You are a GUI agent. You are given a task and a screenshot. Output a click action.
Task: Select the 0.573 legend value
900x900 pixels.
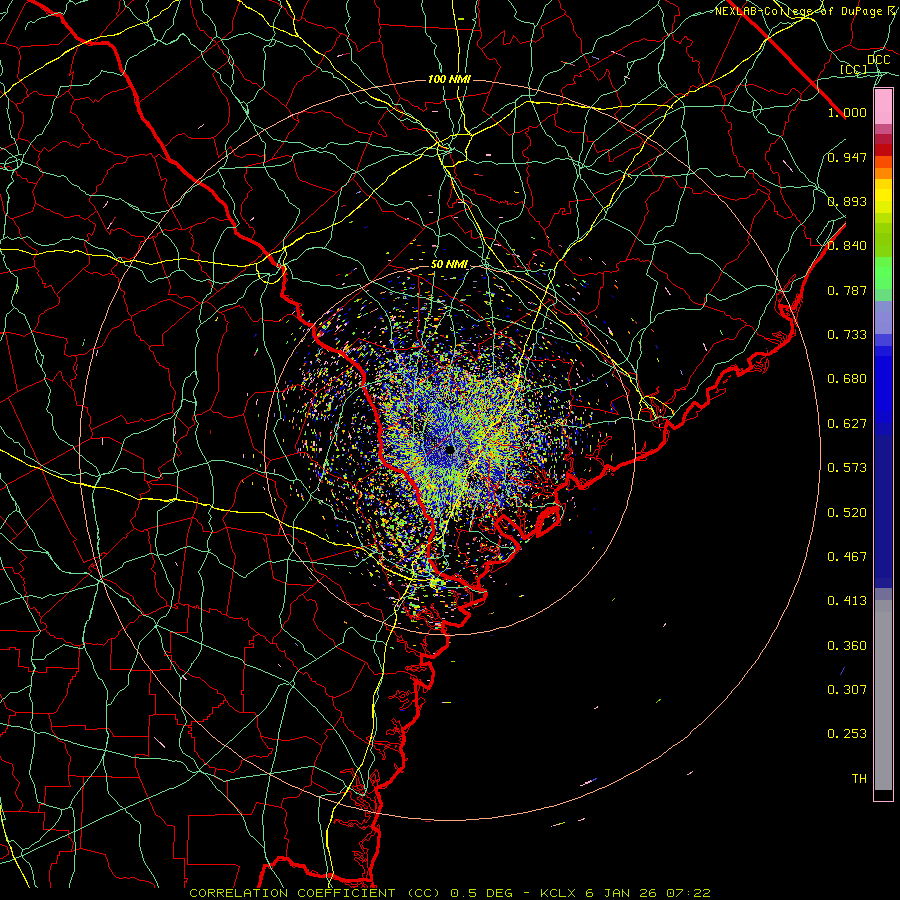[847, 468]
